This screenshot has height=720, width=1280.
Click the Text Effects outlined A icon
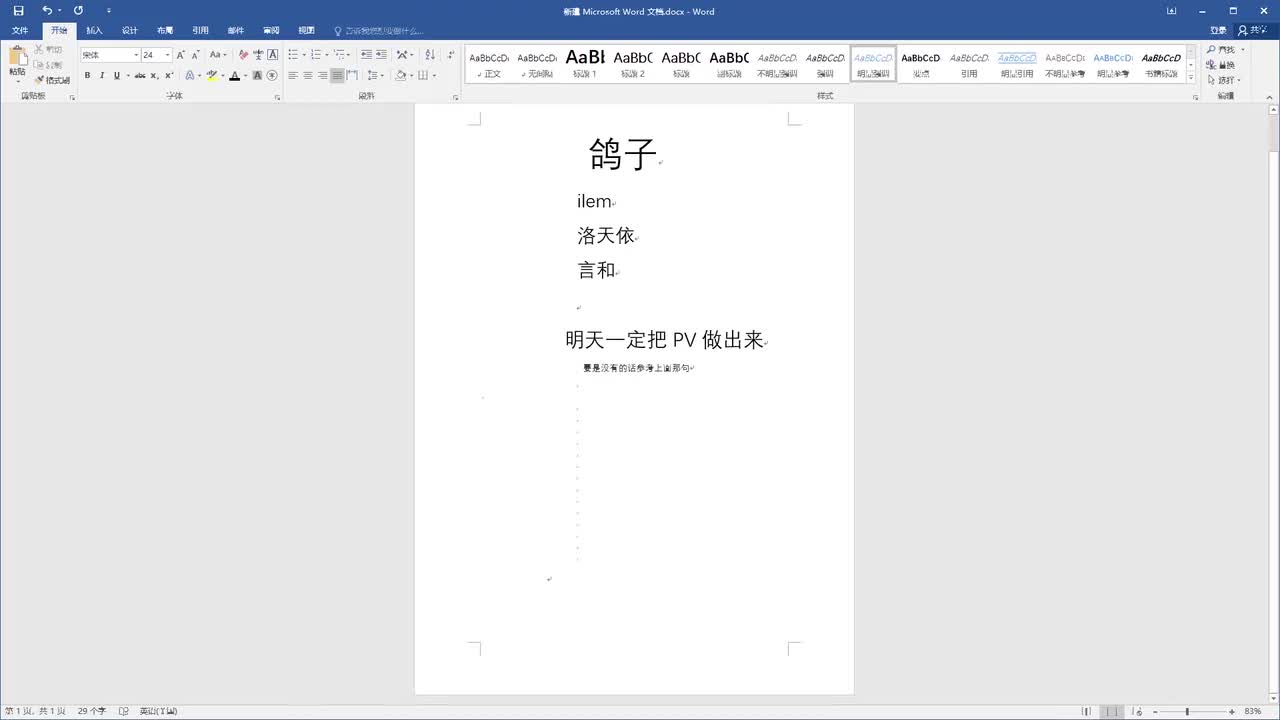click(190, 75)
